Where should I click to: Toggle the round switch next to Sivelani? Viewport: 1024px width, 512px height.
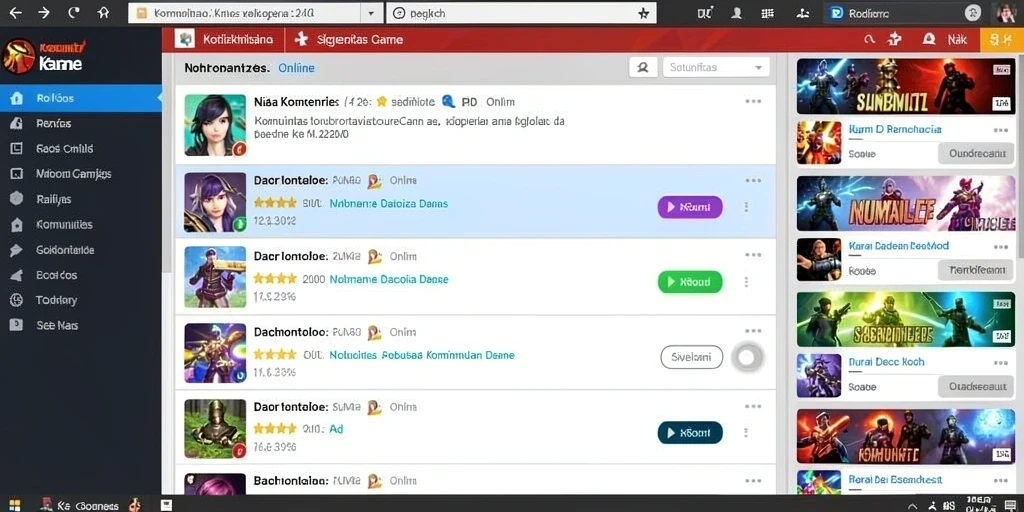click(747, 357)
